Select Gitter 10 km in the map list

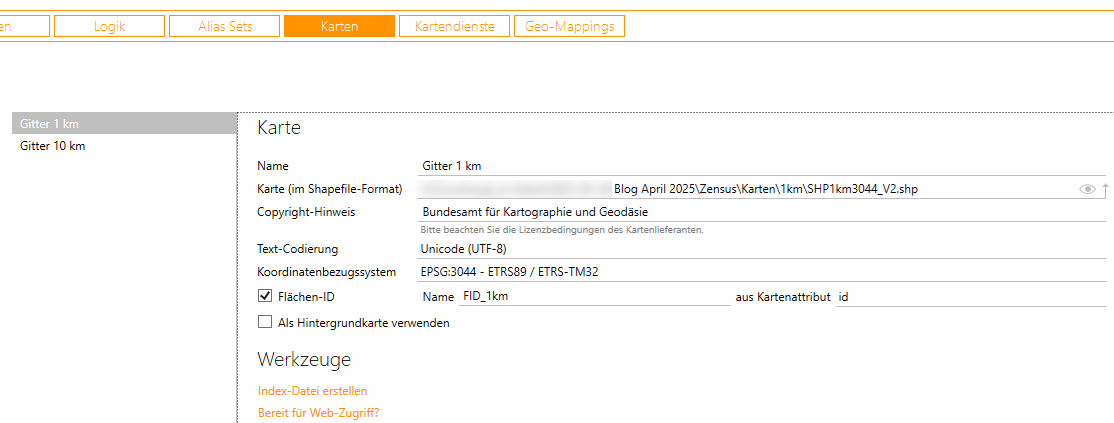(x=124, y=146)
